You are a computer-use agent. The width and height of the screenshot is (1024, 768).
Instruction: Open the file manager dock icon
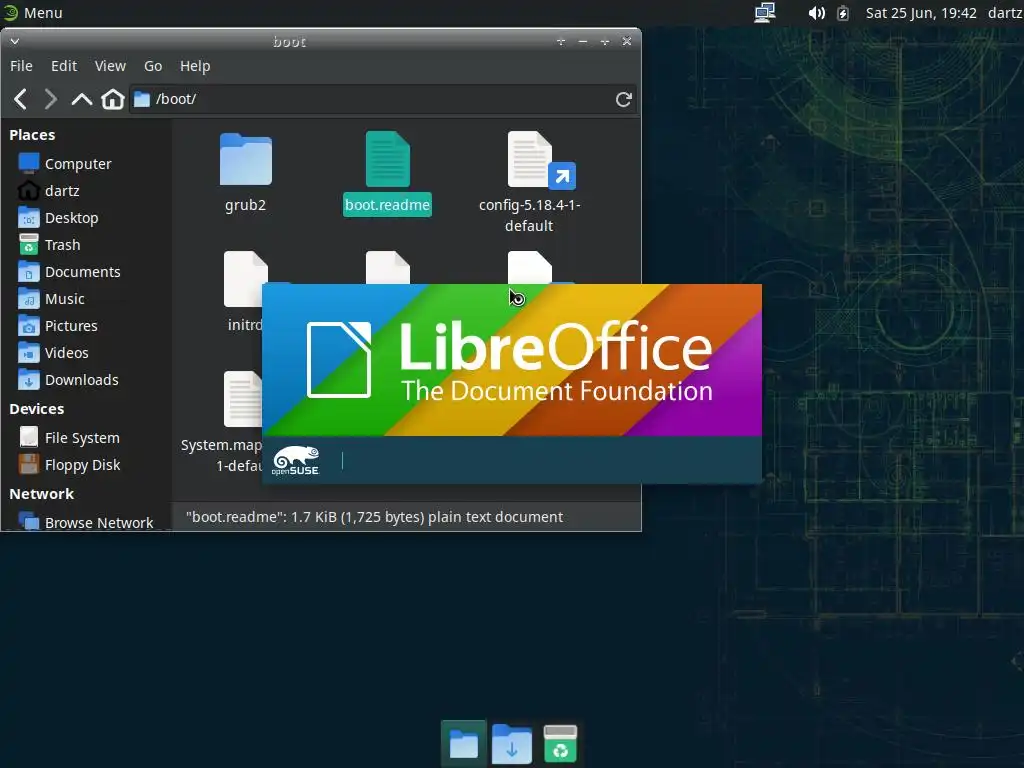click(x=464, y=743)
